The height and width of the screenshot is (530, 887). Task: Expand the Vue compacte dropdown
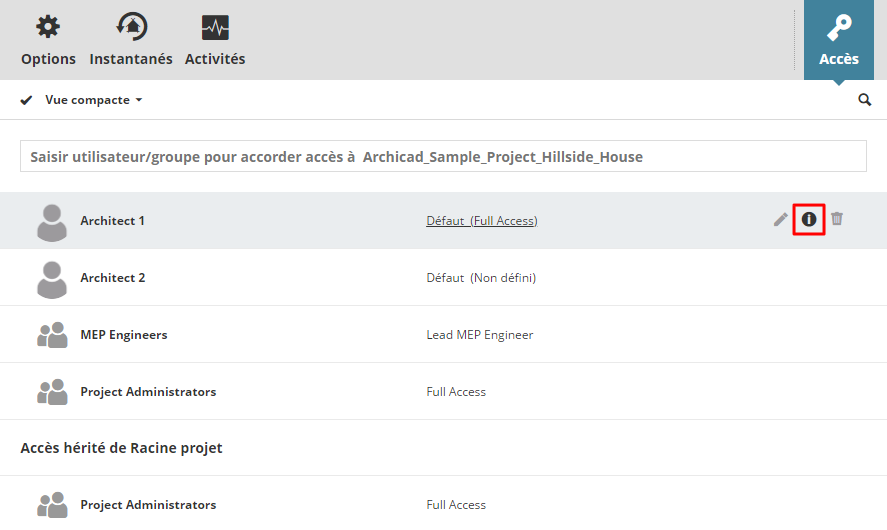94,100
